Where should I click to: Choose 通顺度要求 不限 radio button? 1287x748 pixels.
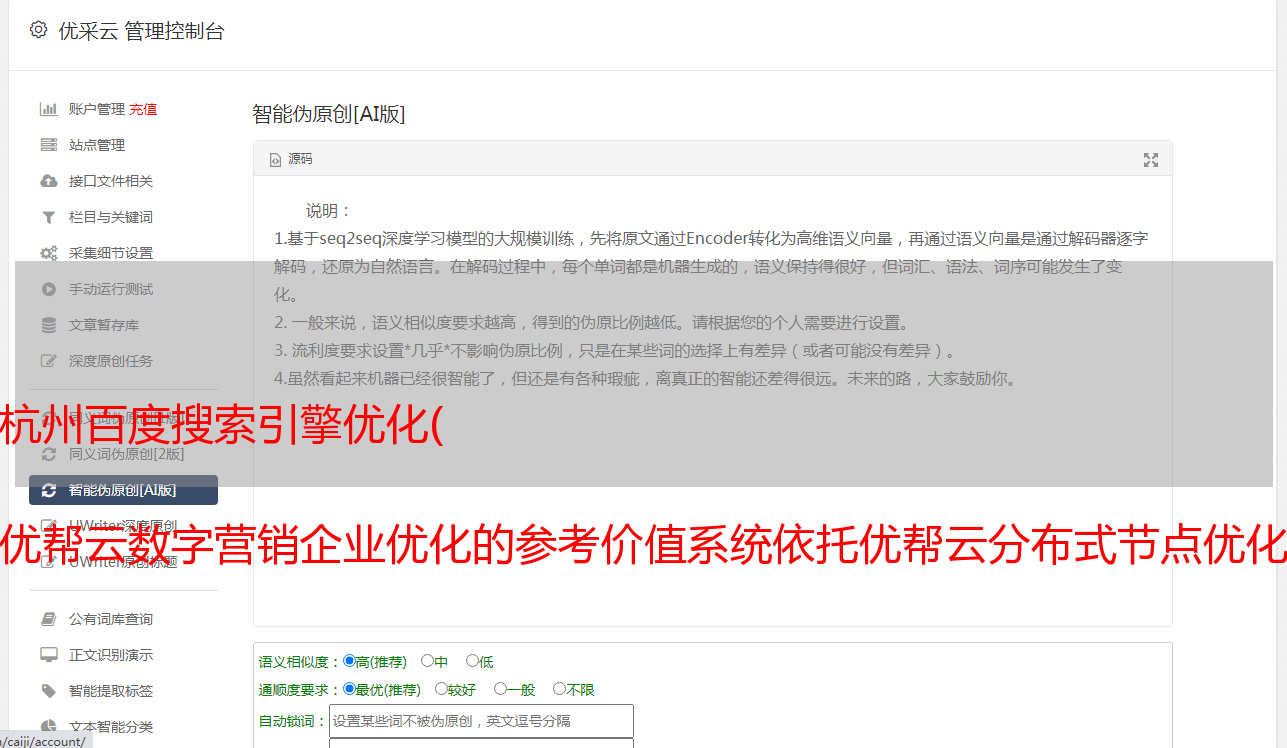(x=559, y=689)
